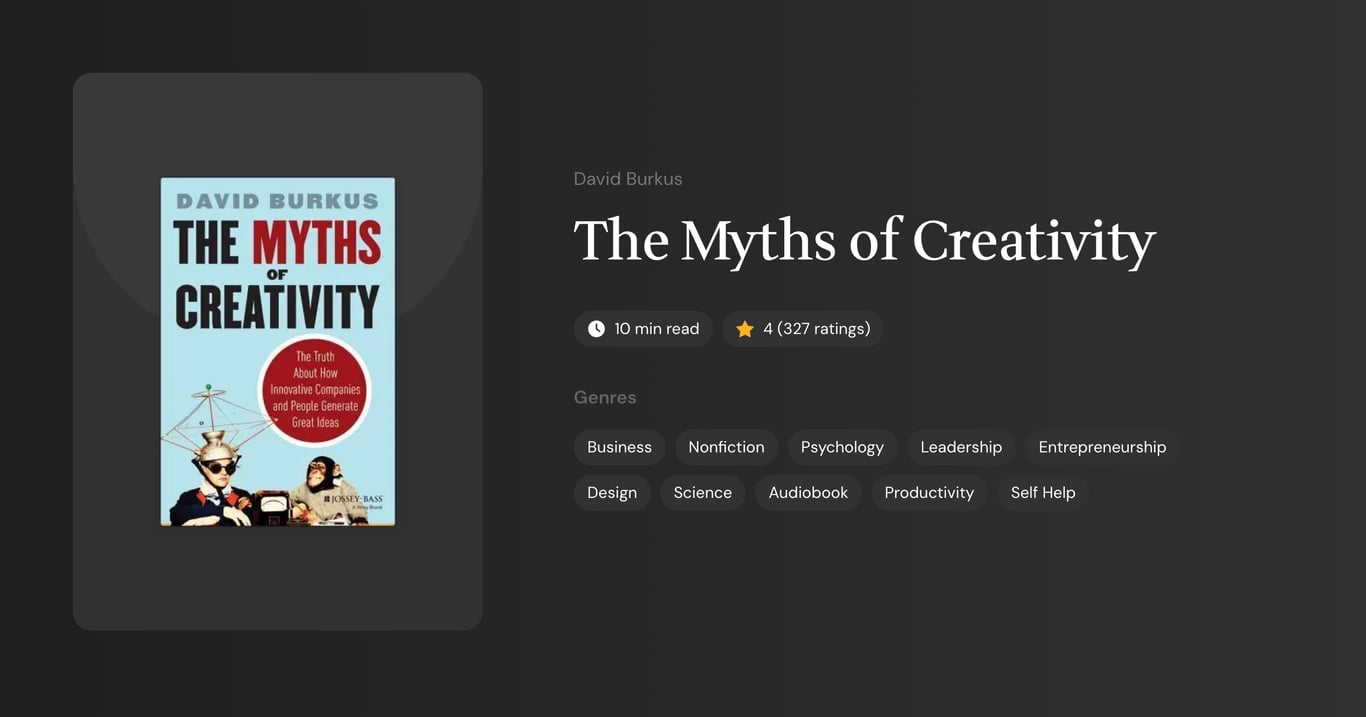Select the Leadership genre tag

(x=960, y=447)
